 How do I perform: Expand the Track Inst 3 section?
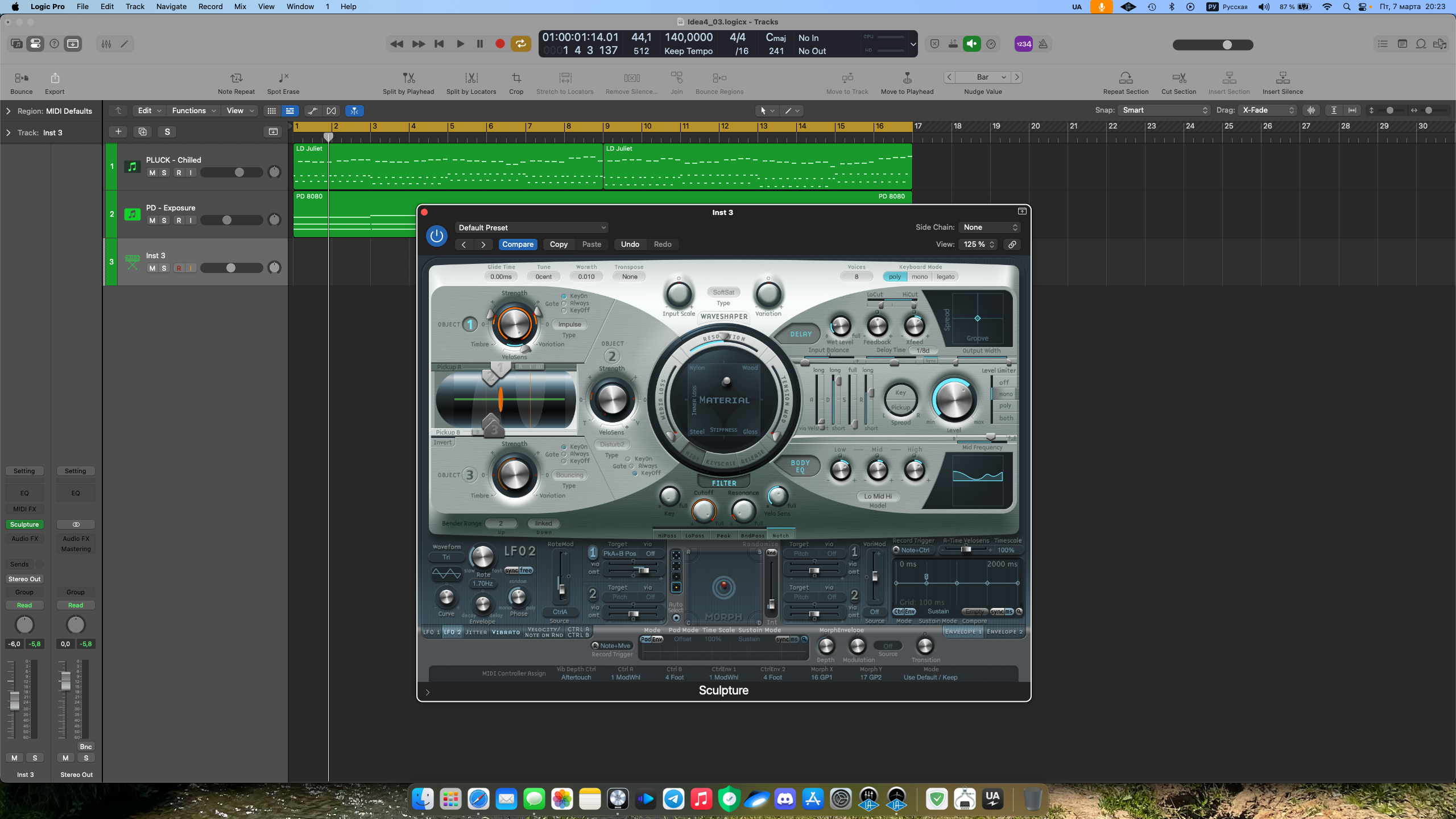[x=9, y=133]
